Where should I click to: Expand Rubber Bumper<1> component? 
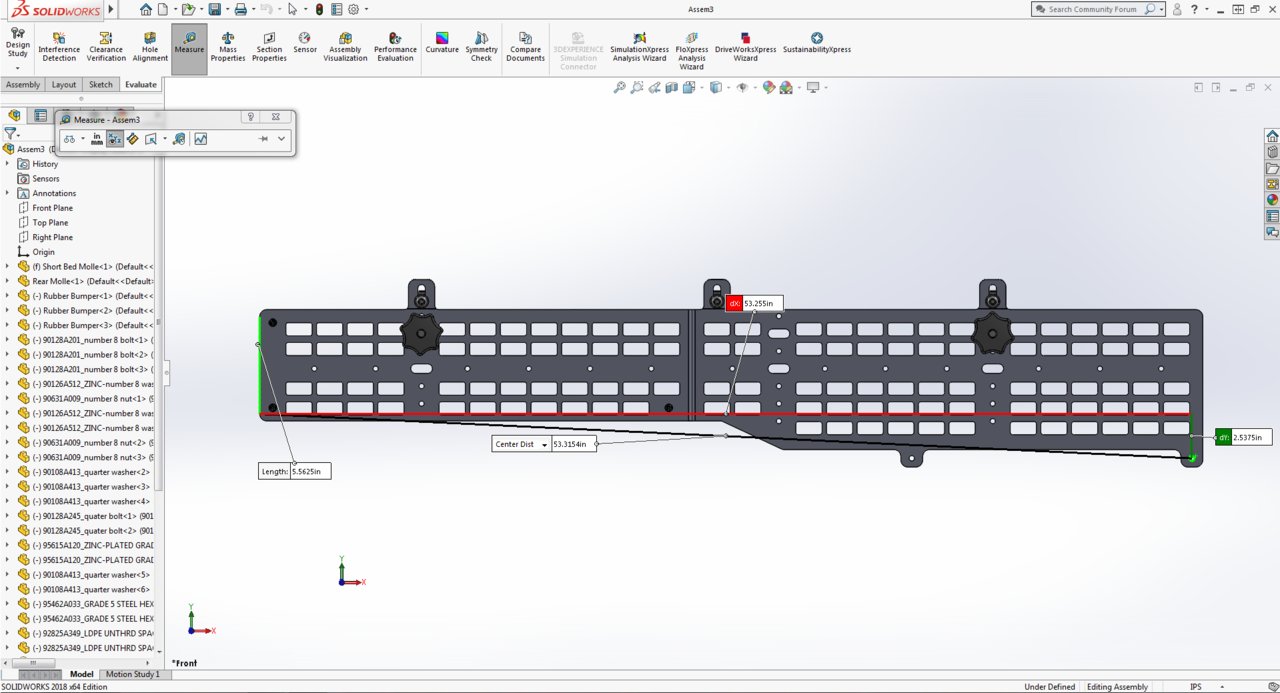tap(7, 296)
